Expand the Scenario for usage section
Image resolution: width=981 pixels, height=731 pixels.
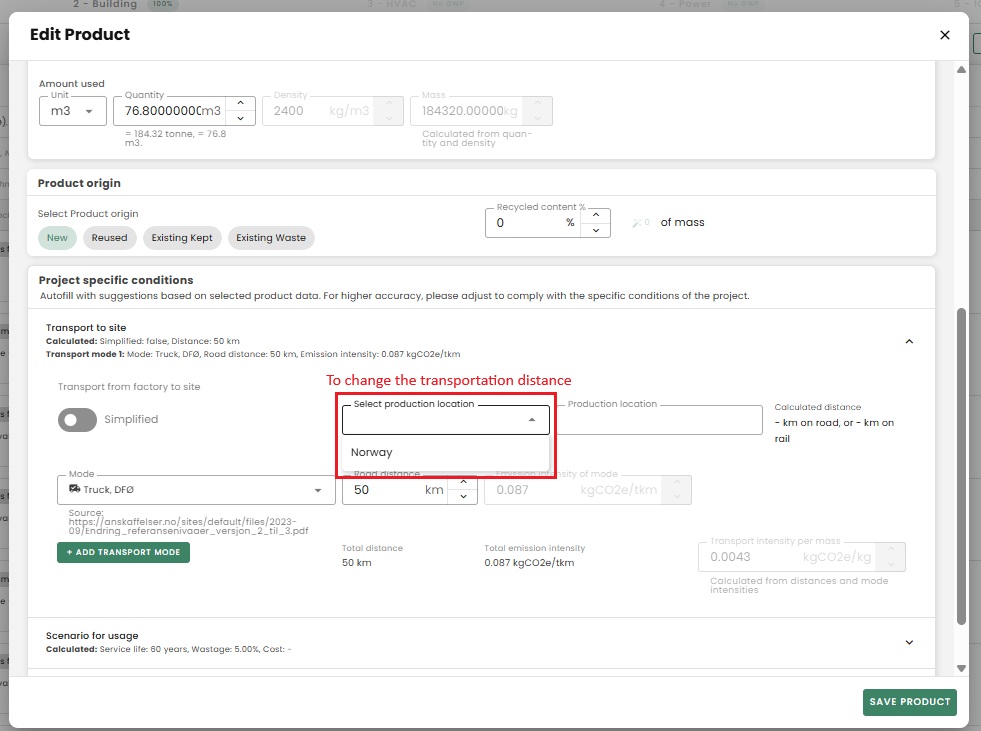[909, 642]
